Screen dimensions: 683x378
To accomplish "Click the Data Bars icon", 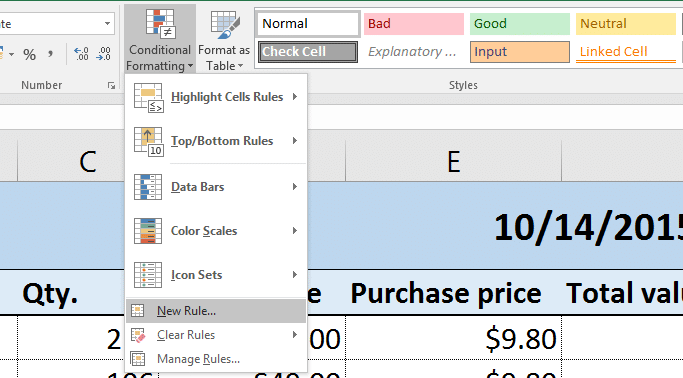I will pos(148,187).
